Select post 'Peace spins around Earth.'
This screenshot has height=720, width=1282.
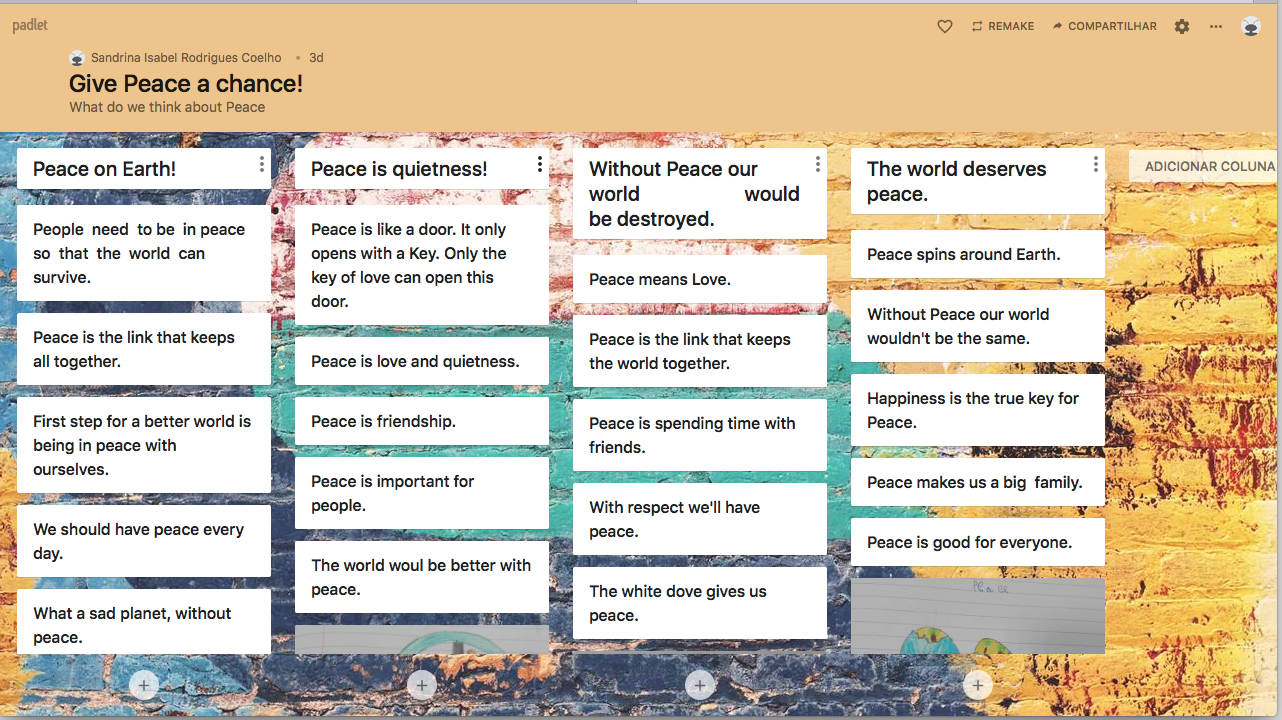[978, 254]
